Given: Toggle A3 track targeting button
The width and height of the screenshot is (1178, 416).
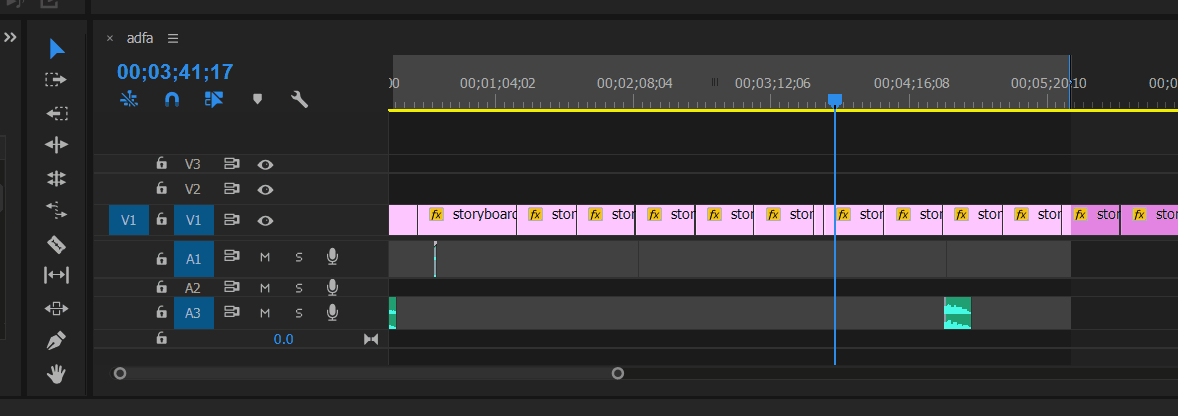Looking at the screenshot, I should pos(194,313).
